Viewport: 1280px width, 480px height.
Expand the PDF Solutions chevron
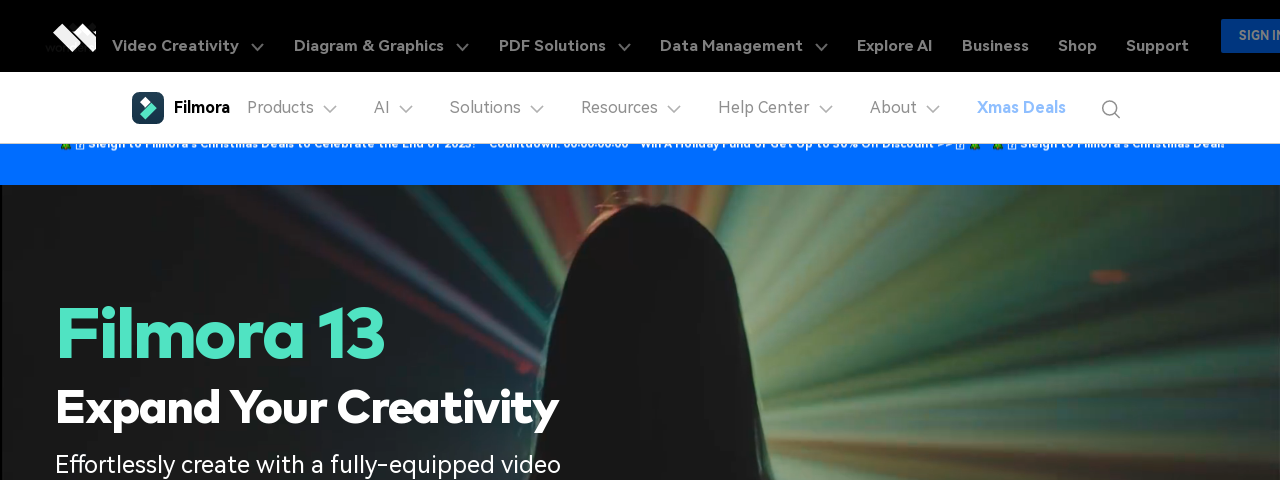(x=624, y=47)
